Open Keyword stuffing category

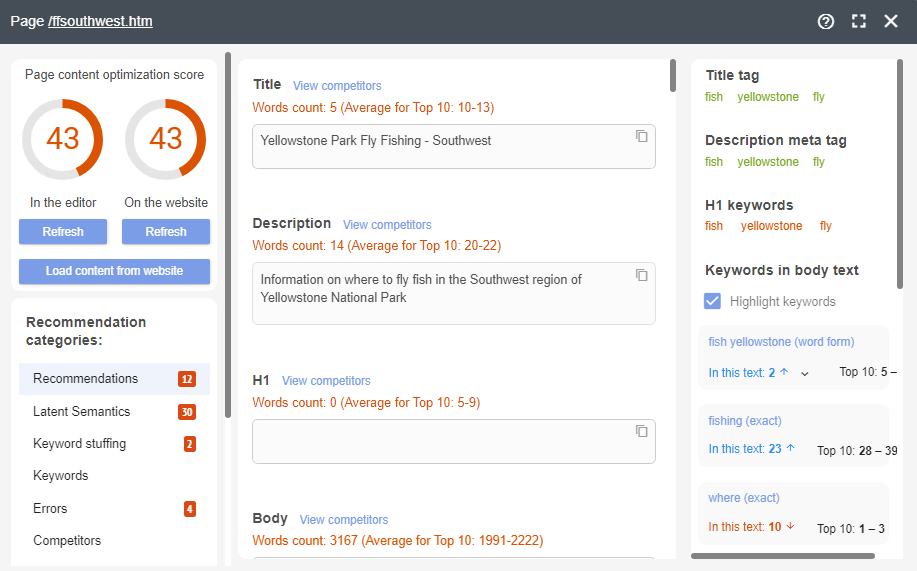point(80,444)
